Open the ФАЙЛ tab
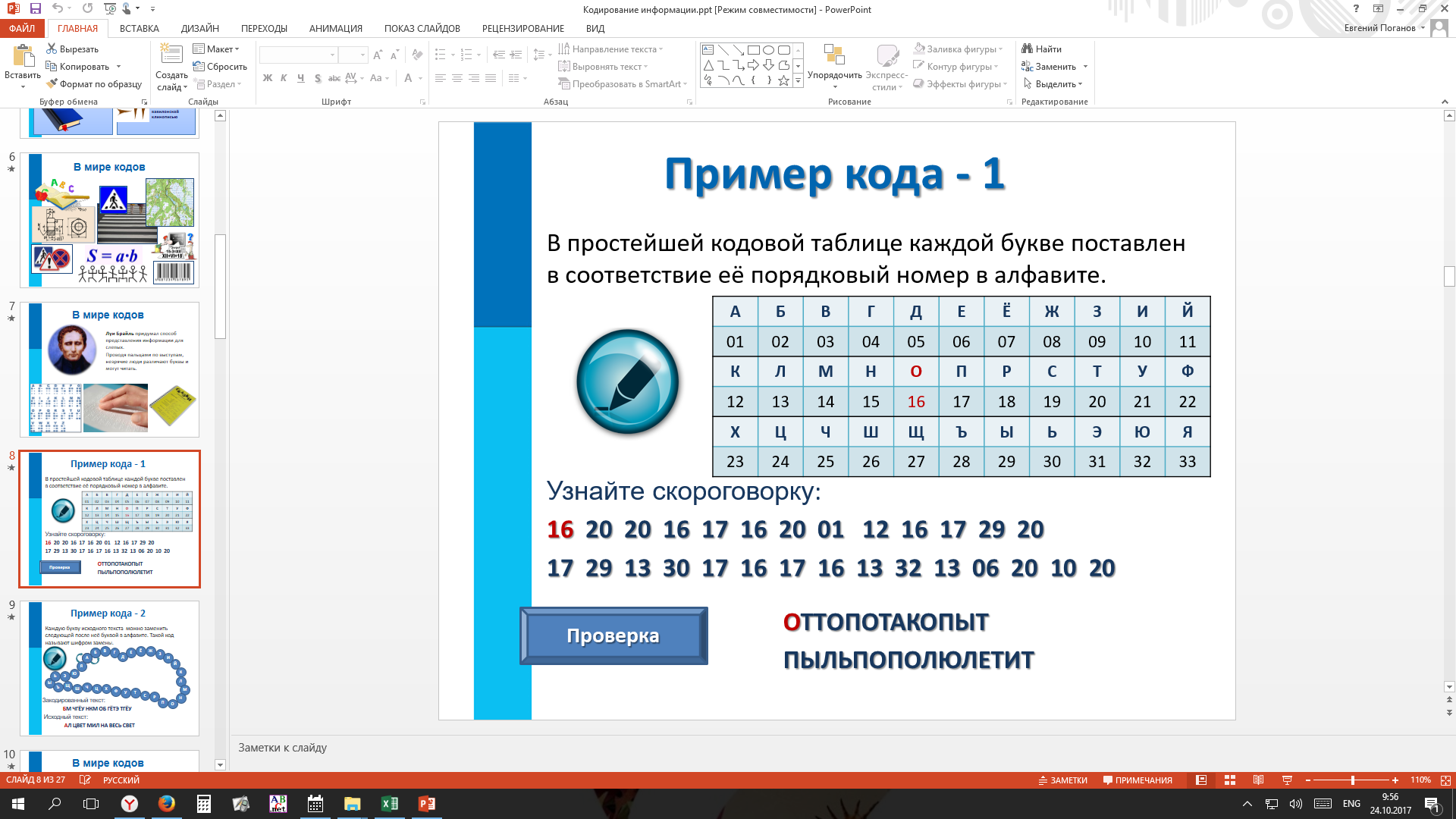 click(22, 28)
